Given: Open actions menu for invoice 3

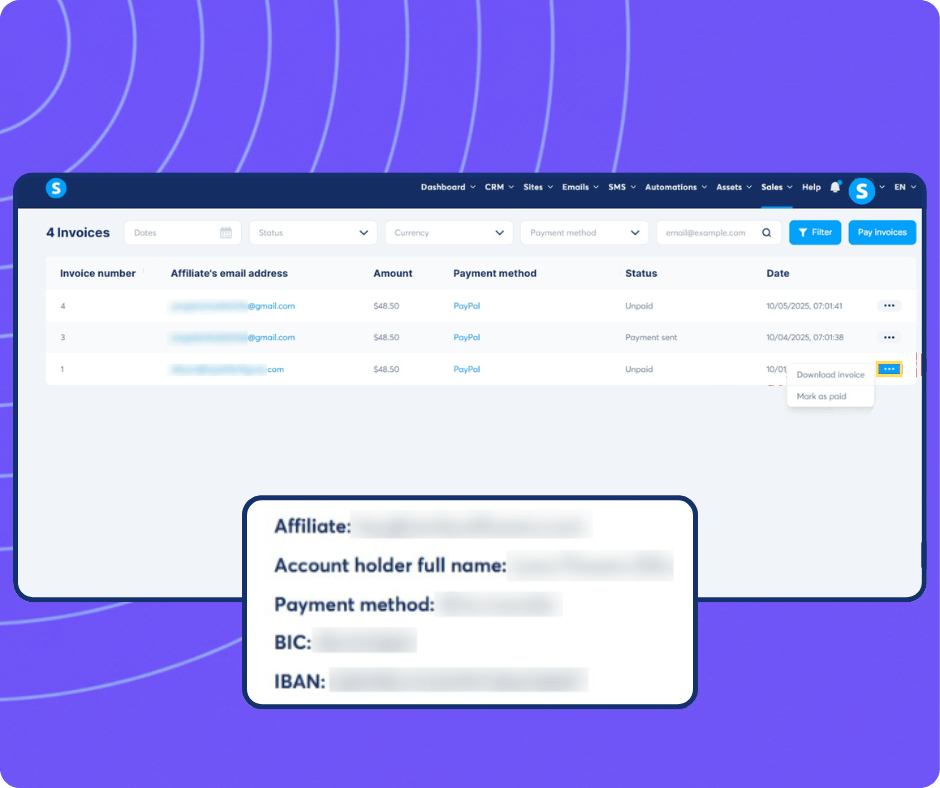Looking at the screenshot, I should point(889,338).
